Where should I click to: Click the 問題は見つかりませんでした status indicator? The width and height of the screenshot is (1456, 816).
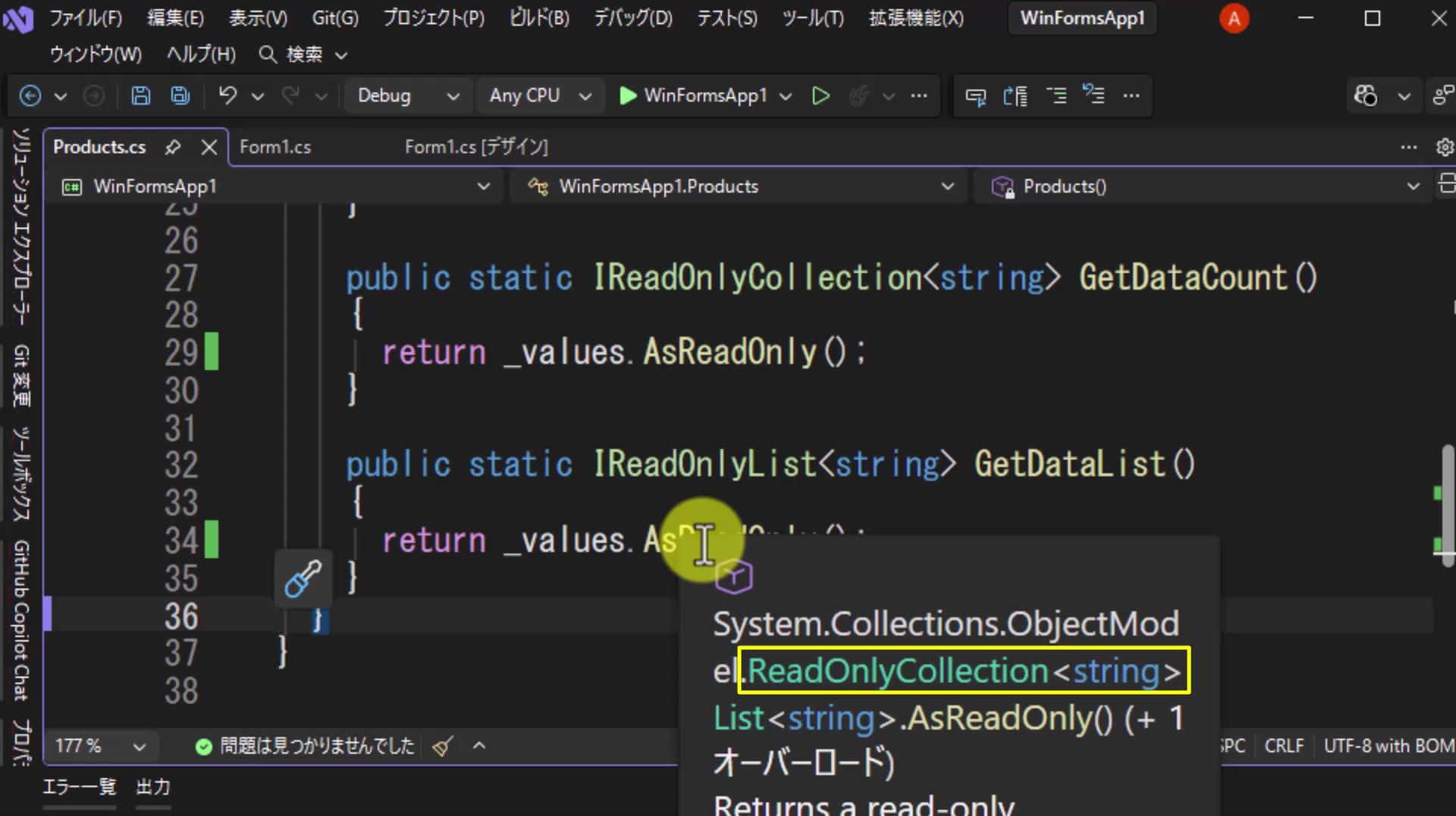[306, 746]
